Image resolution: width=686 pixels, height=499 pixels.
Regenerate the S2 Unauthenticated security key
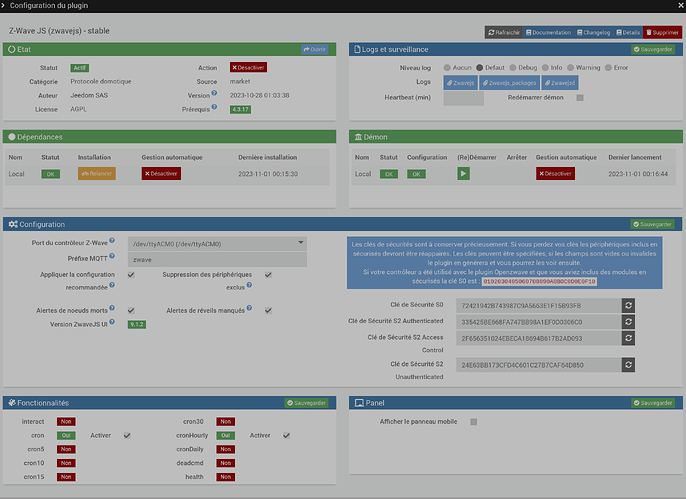[628, 365]
